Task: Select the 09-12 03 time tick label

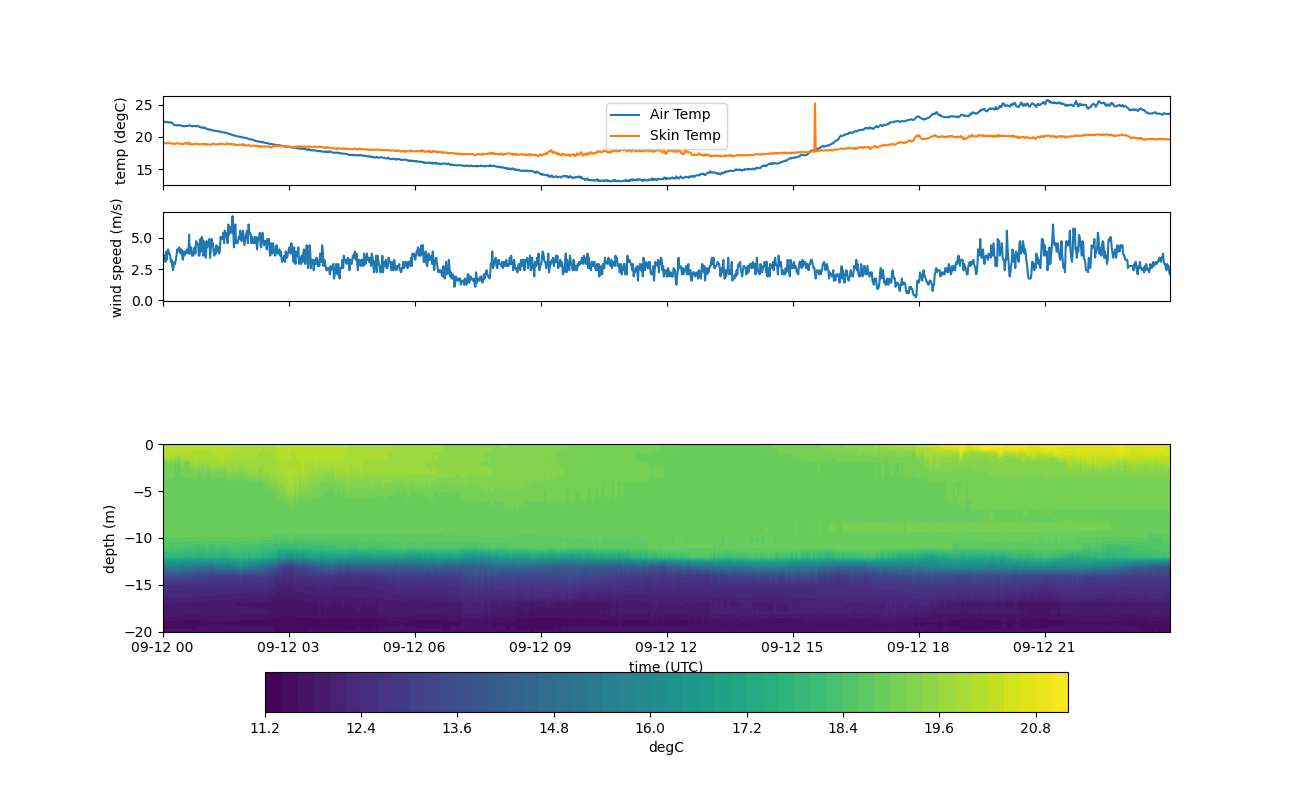Action: pyautogui.click(x=289, y=647)
